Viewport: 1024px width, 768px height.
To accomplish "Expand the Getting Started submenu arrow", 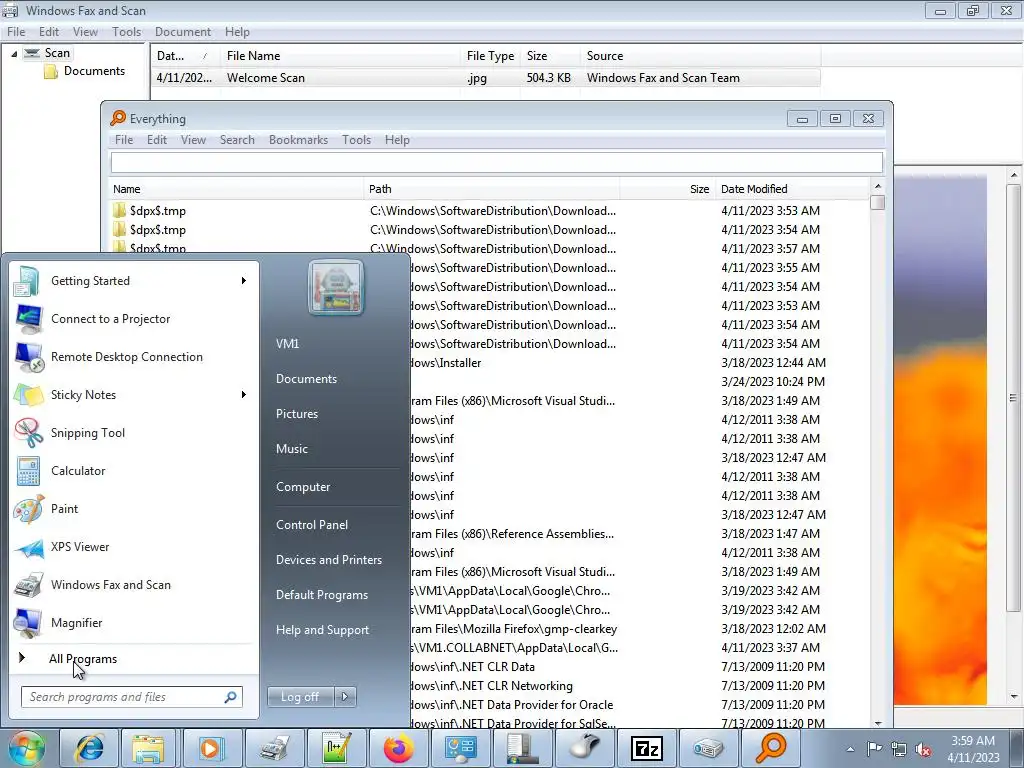I will (244, 281).
